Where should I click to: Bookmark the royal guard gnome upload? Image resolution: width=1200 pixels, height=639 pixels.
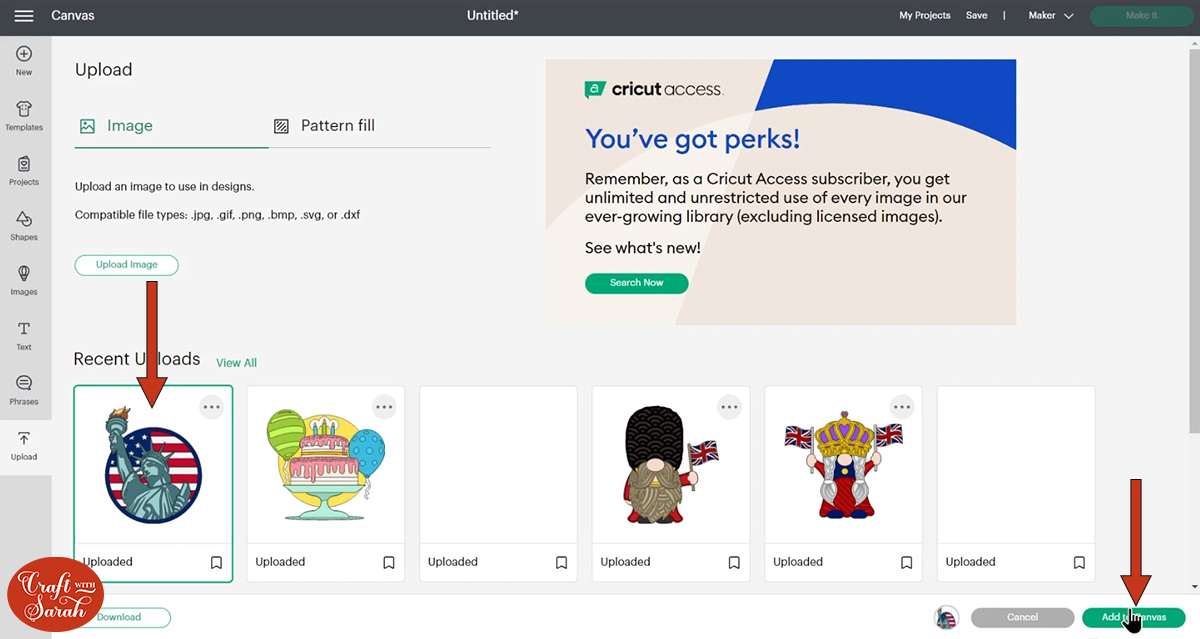click(x=734, y=562)
